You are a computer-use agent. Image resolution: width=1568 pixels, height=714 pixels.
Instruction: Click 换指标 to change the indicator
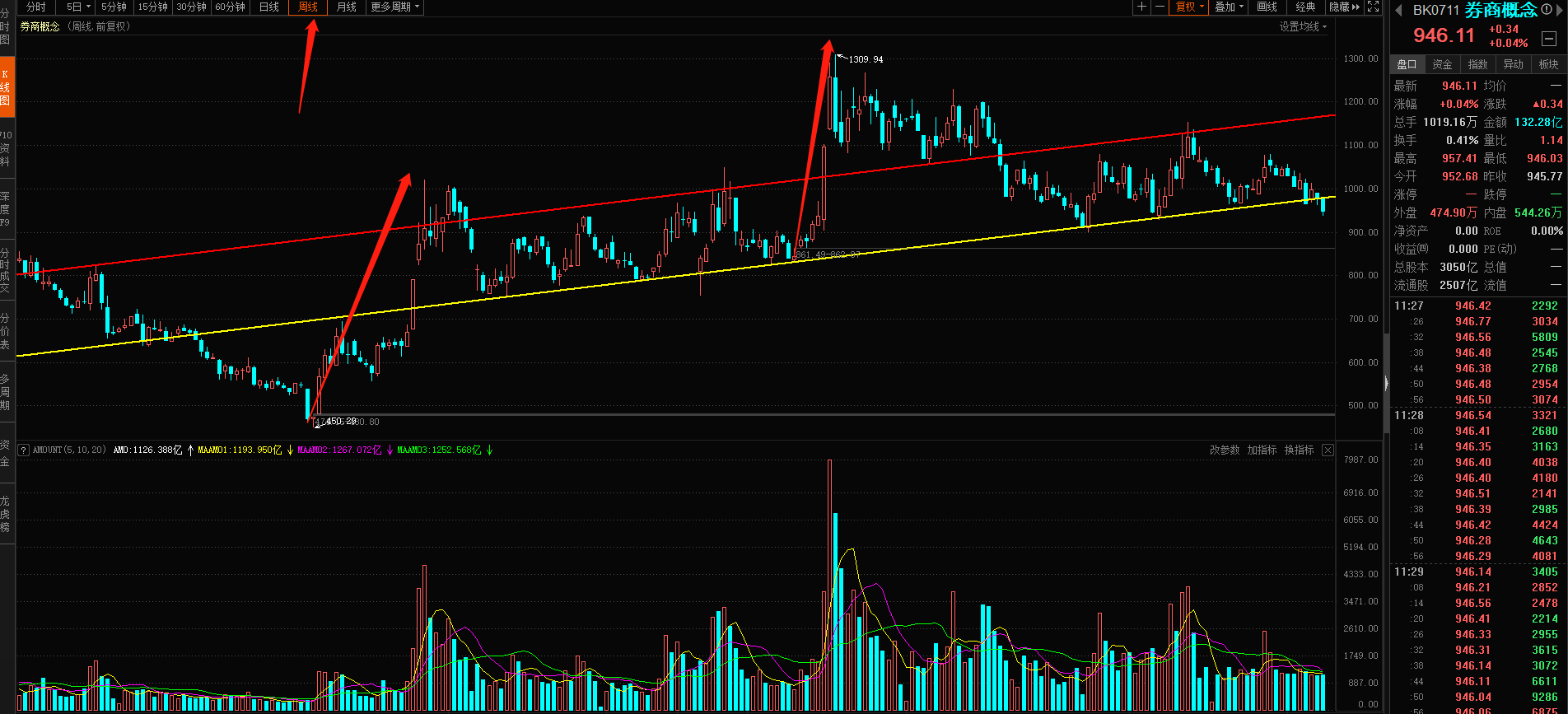[1300, 450]
